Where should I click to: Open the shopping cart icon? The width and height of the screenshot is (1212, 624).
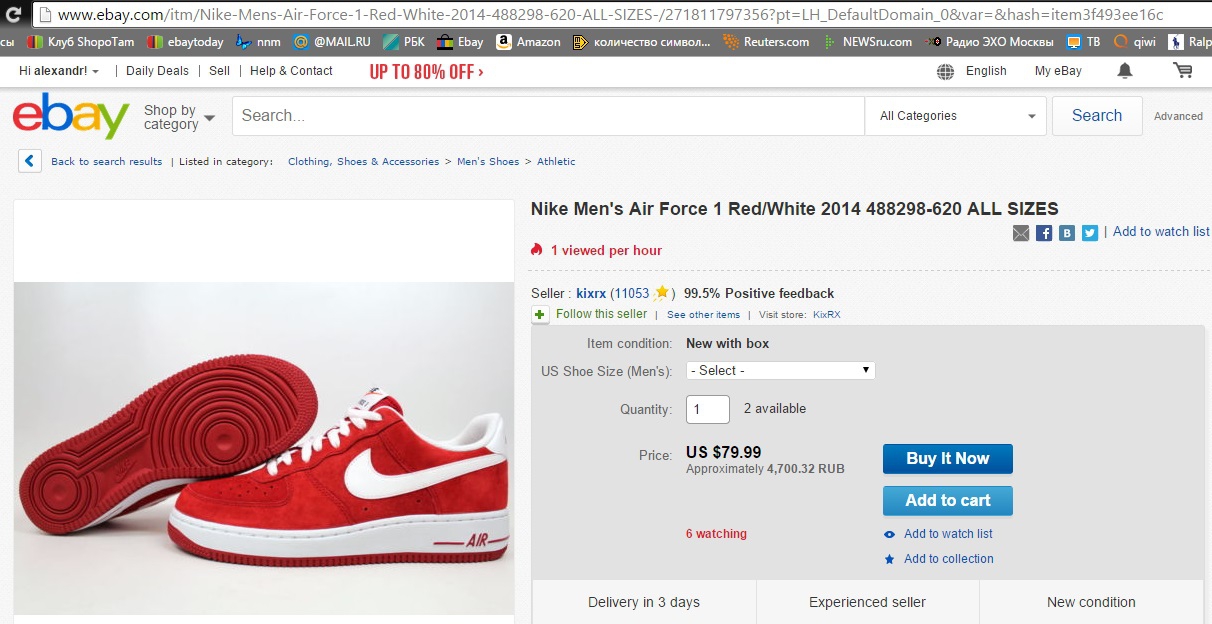(x=1183, y=71)
